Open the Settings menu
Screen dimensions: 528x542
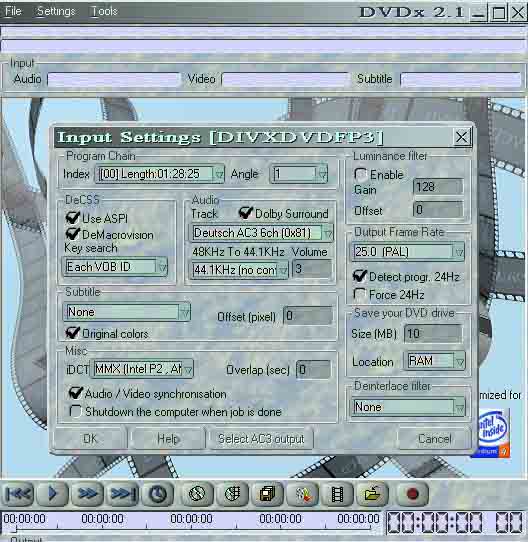tap(56, 11)
